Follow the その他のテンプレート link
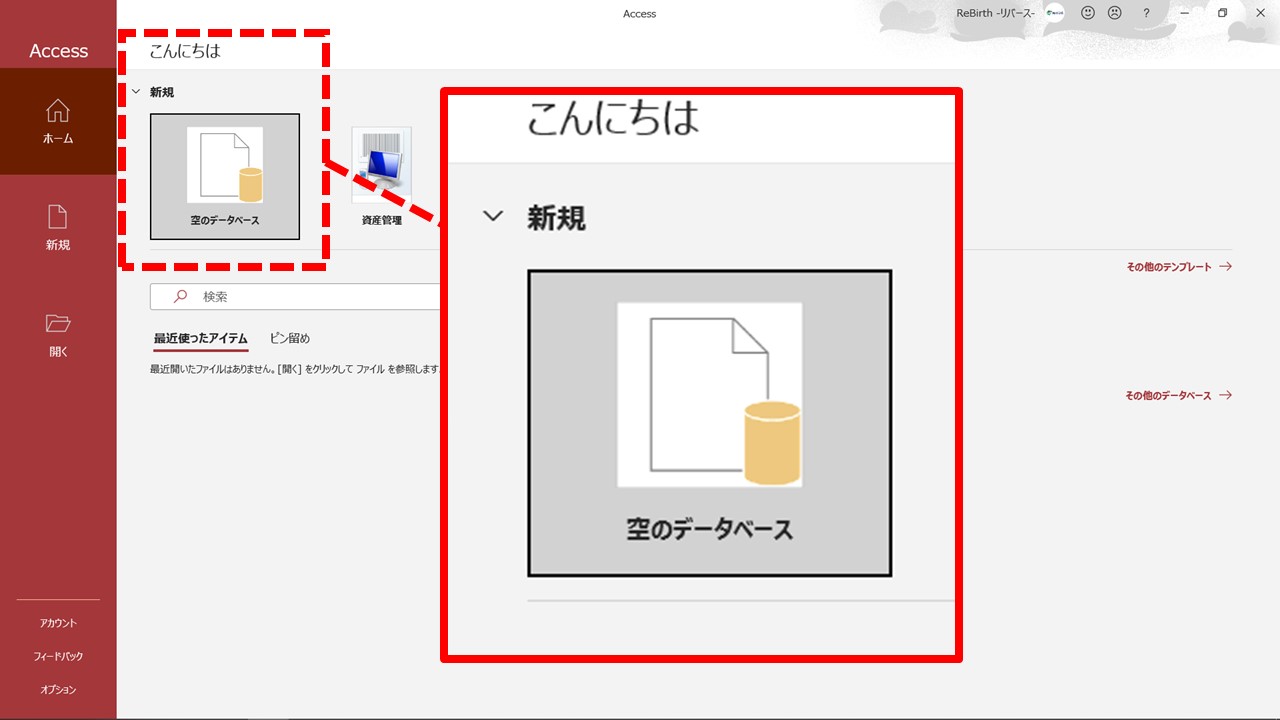The image size is (1280, 720). pos(1178,267)
